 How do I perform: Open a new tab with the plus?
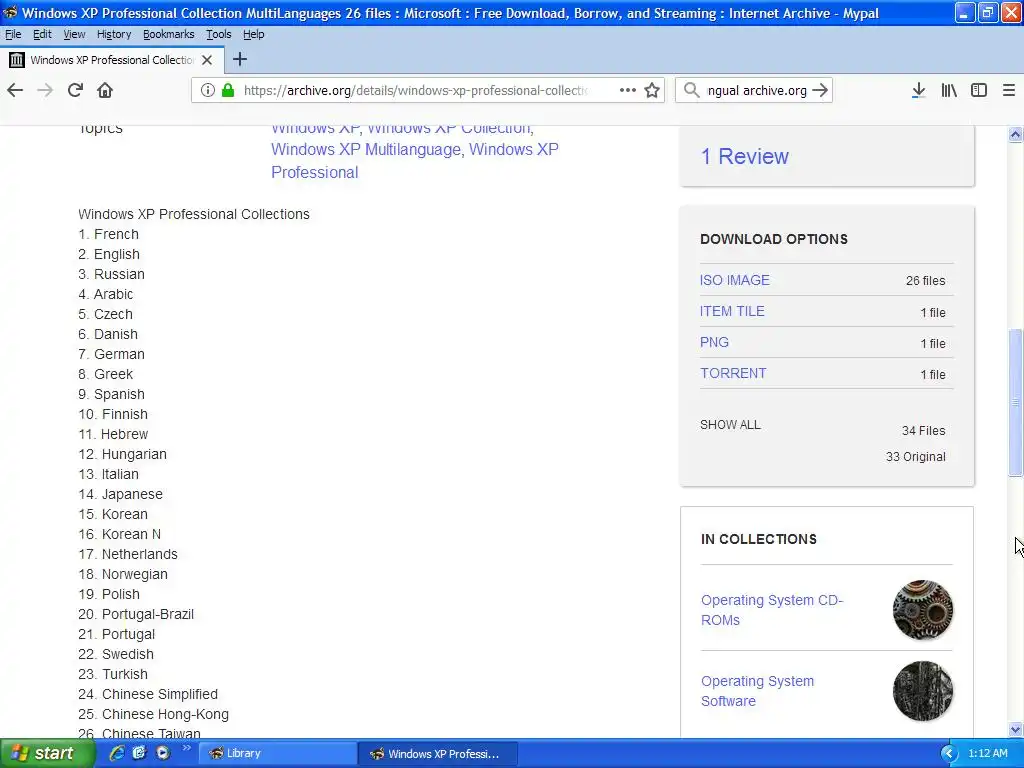click(240, 59)
